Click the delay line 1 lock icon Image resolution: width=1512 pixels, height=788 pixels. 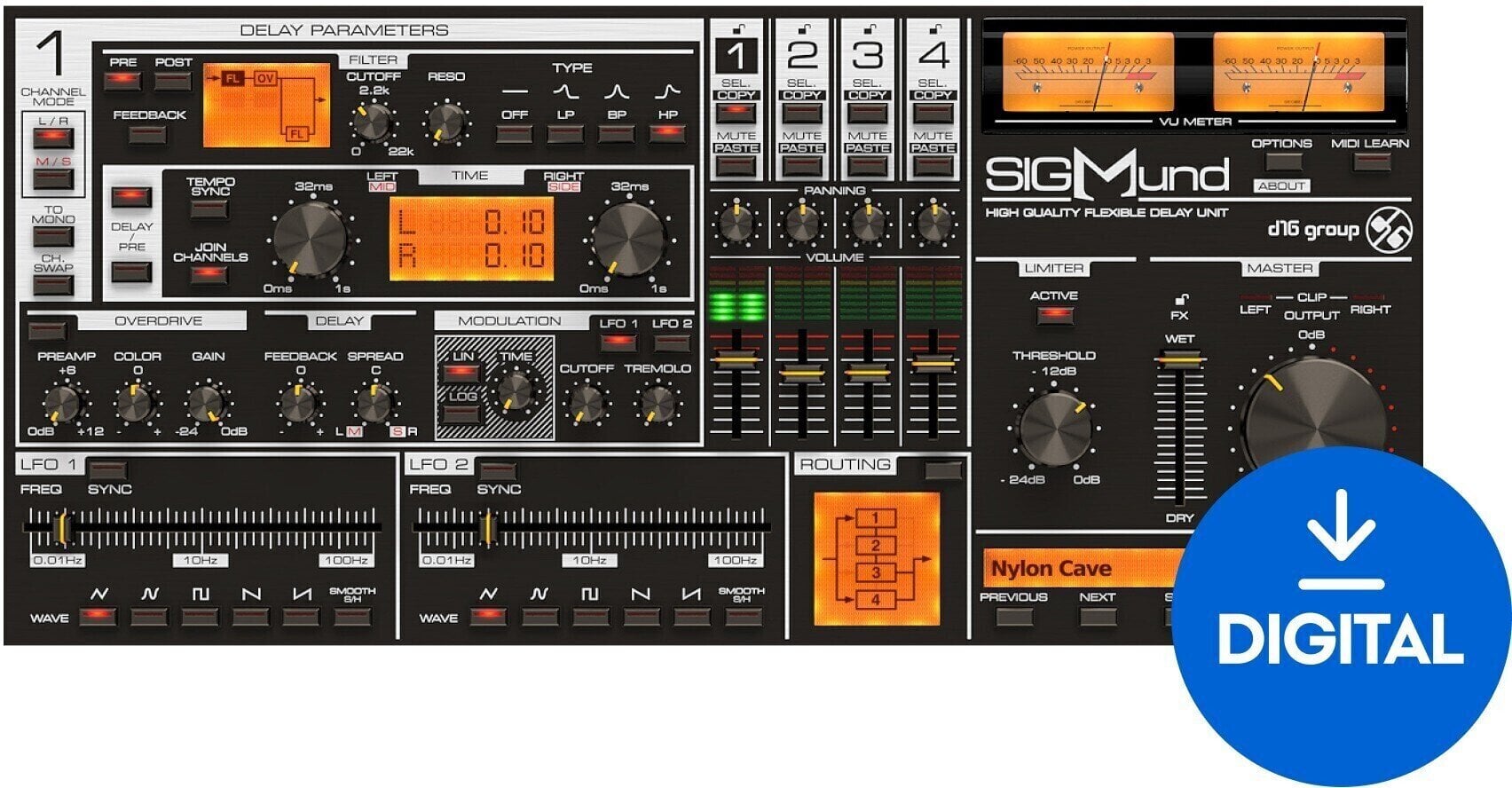[736, 29]
